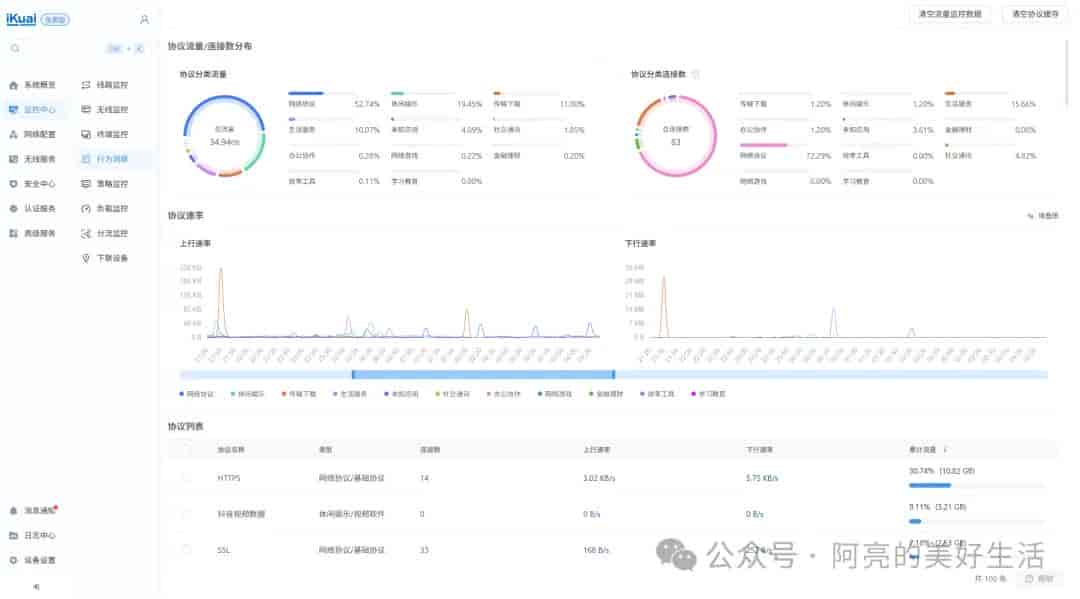The image size is (1080, 599).
Task: Sort by 累计流量 column arrow
Action: pyautogui.click(x=945, y=450)
